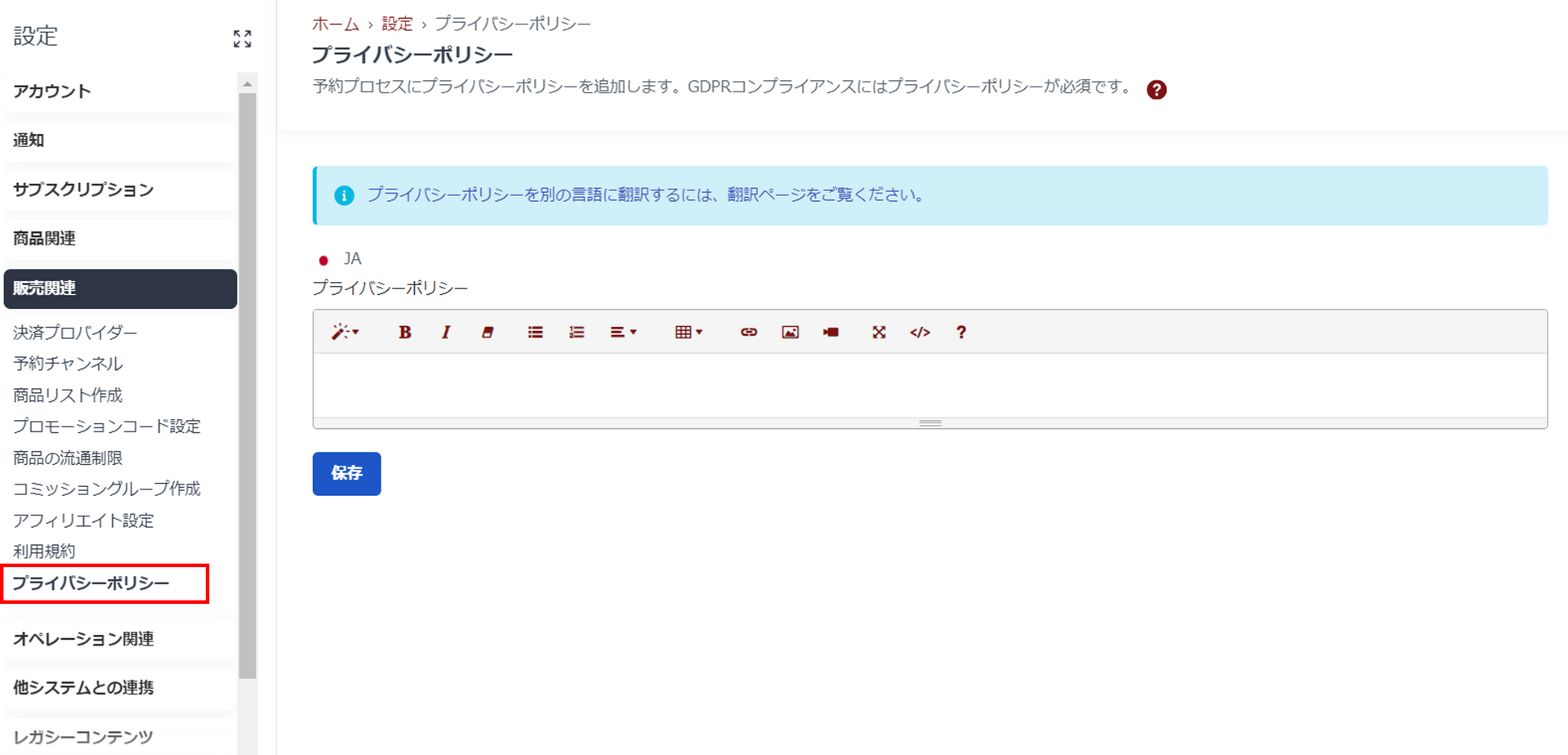Toggle bold formatting in the editor
Viewport: 1568px width, 755px height.
pyautogui.click(x=404, y=333)
